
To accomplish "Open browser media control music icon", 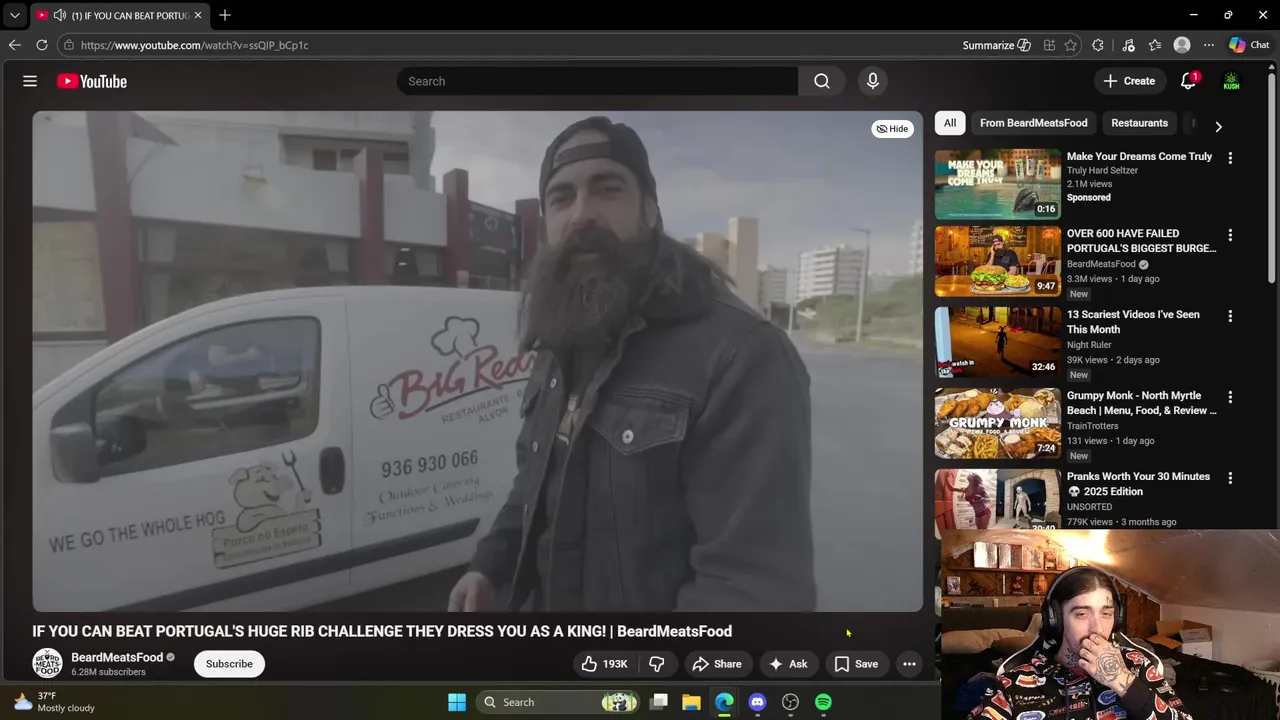I will 1128,45.
